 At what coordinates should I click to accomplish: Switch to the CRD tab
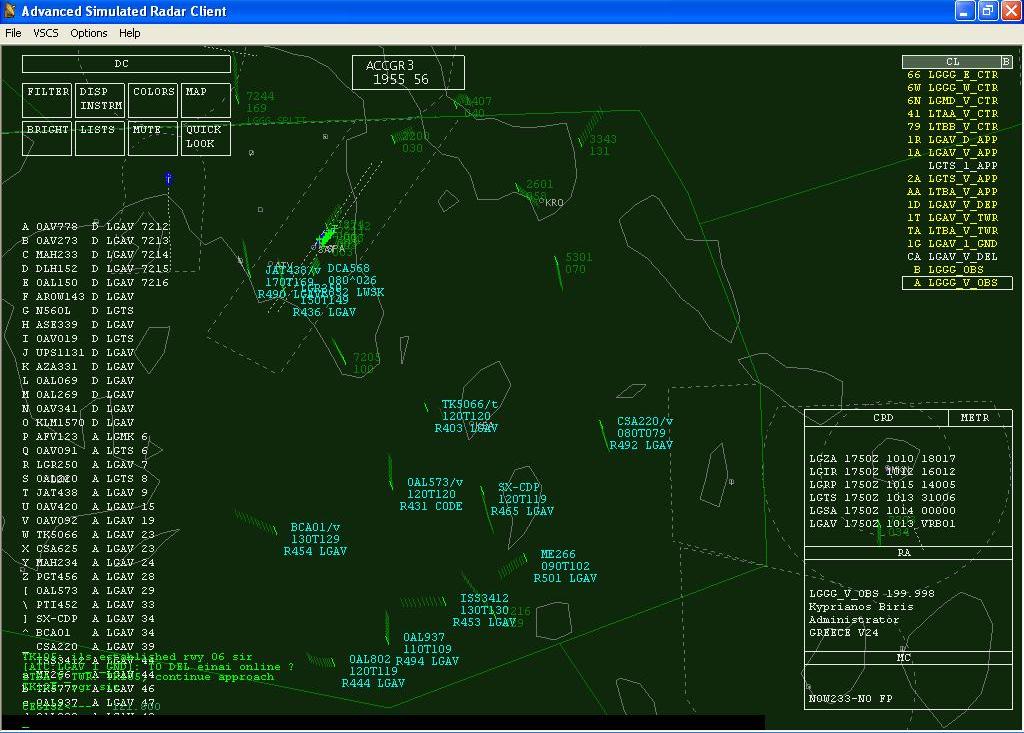point(876,417)
